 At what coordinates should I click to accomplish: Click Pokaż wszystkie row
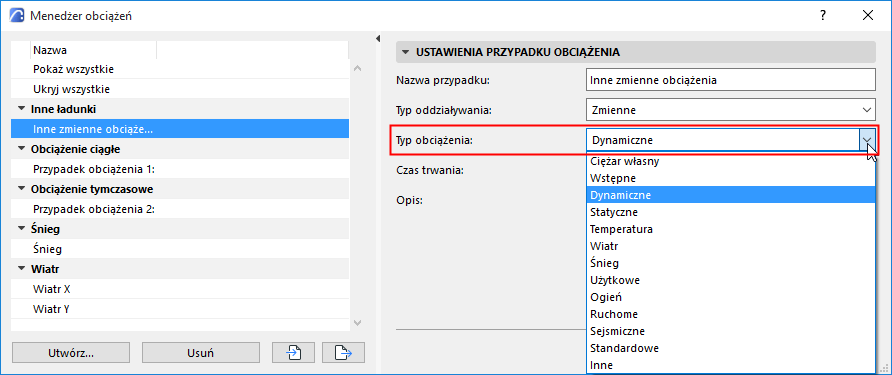click(x=180, y=69)
